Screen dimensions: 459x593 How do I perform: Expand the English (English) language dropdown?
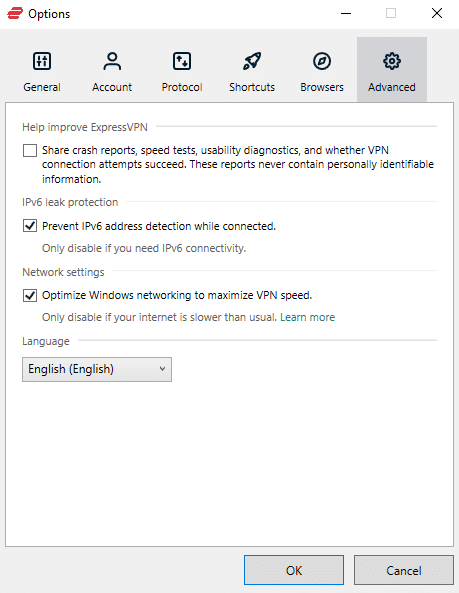[97, 369]
